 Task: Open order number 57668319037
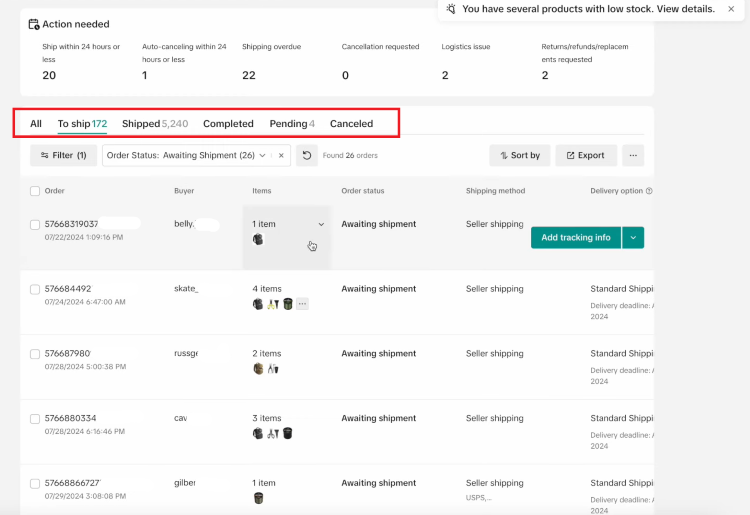click(x=71, y=224)
